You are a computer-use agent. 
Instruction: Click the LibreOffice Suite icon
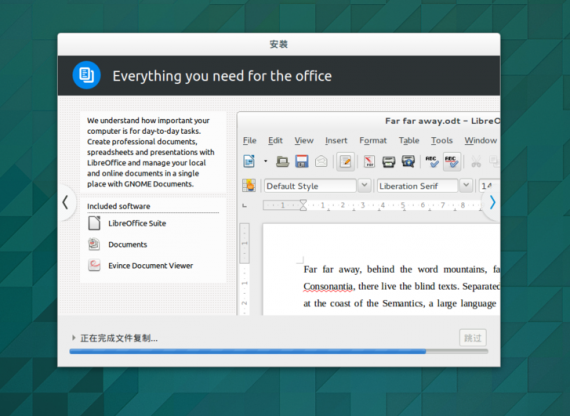tap(94, 223)
